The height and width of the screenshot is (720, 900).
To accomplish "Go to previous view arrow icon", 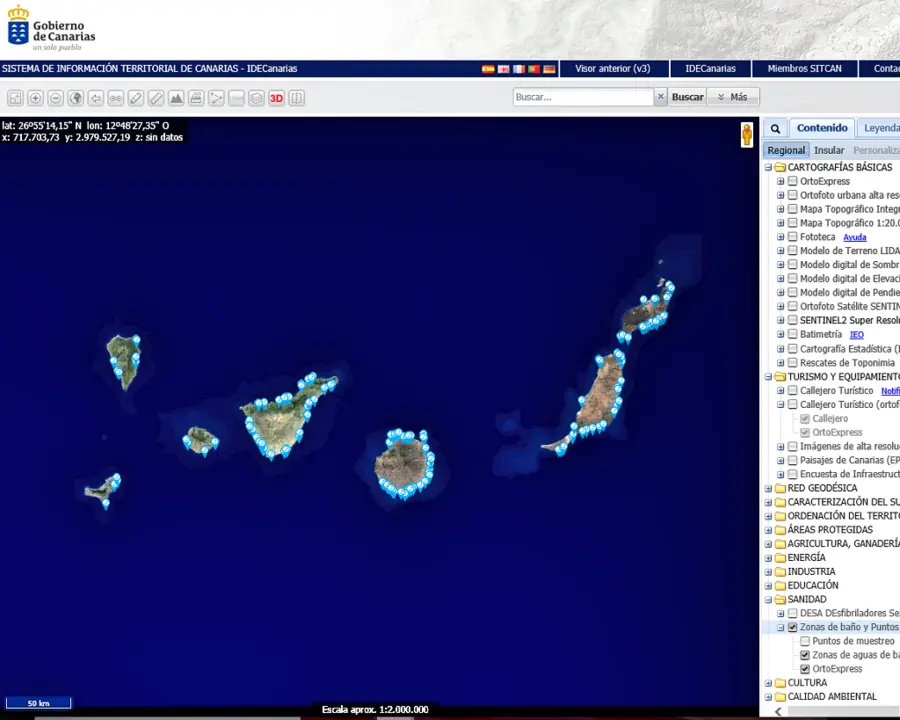I will (x=96, y=98).
